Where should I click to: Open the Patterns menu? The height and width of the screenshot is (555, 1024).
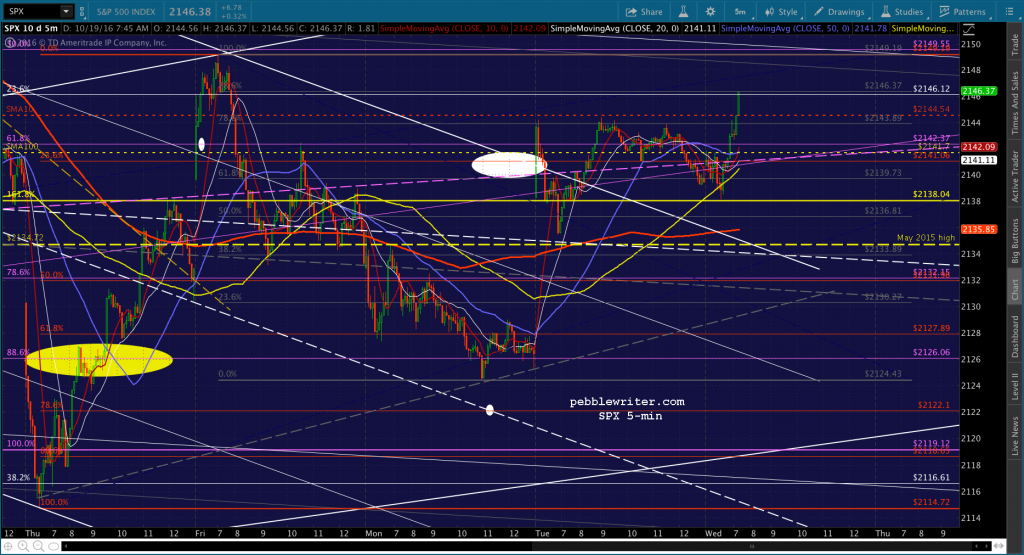963,12
